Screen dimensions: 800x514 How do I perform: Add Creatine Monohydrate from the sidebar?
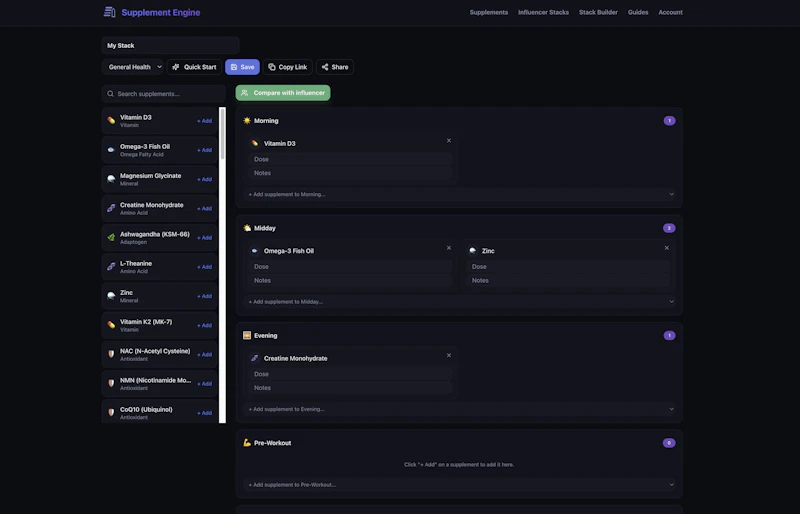[x=205, y=208]
